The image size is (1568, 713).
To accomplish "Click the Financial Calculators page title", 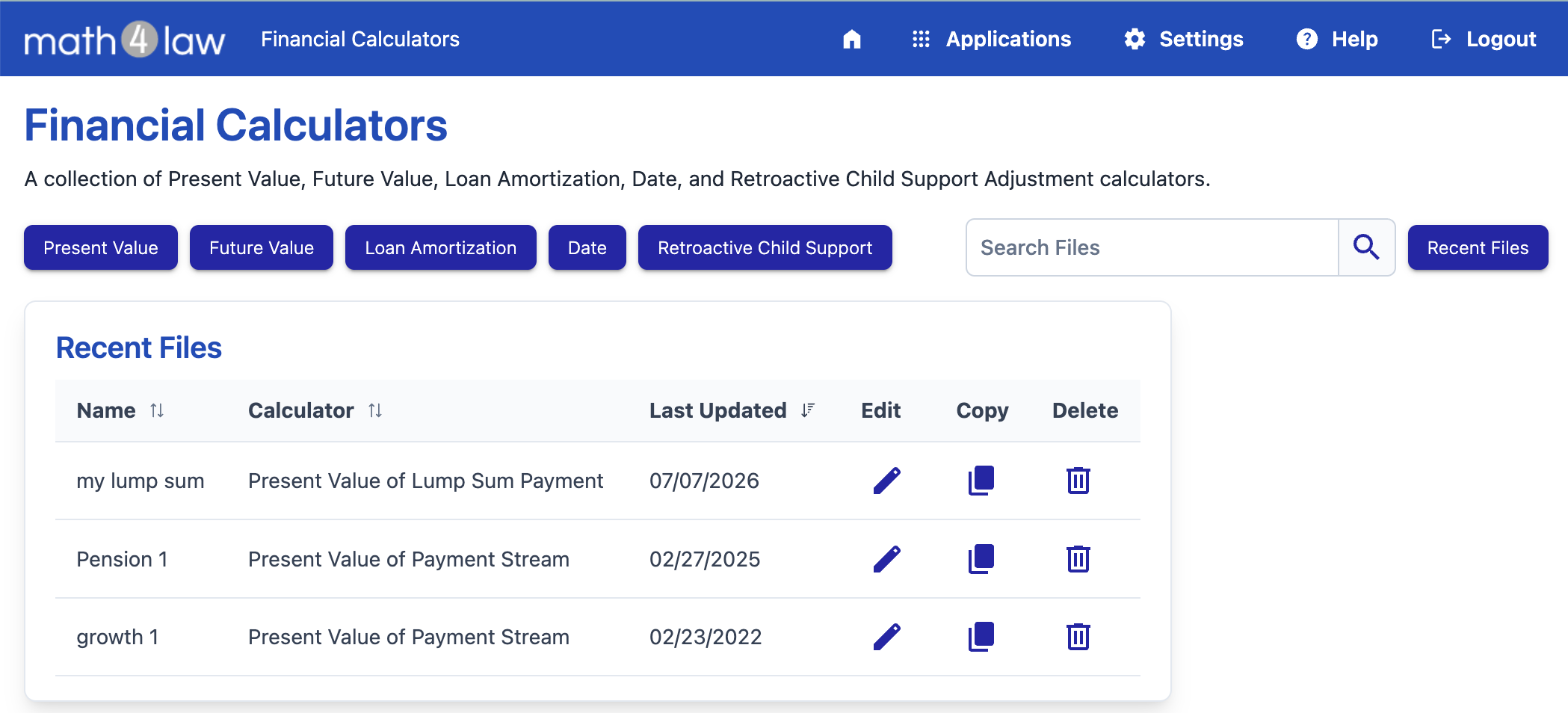I will 236,125.
